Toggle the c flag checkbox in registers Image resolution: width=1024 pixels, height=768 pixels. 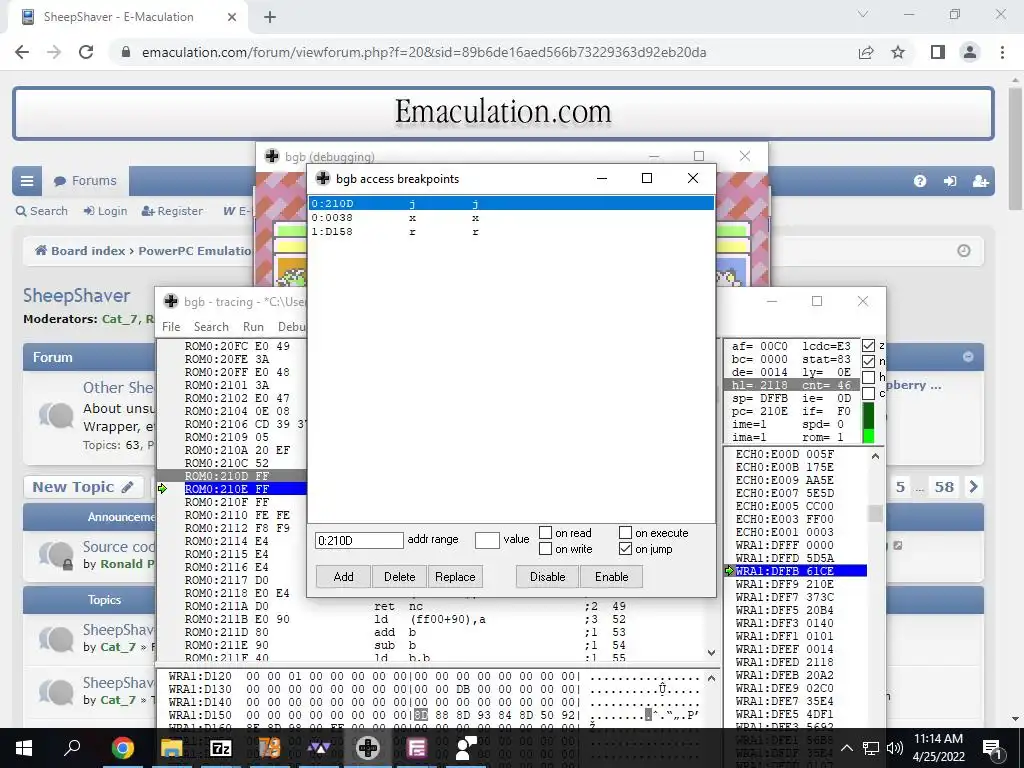(868, 393)
